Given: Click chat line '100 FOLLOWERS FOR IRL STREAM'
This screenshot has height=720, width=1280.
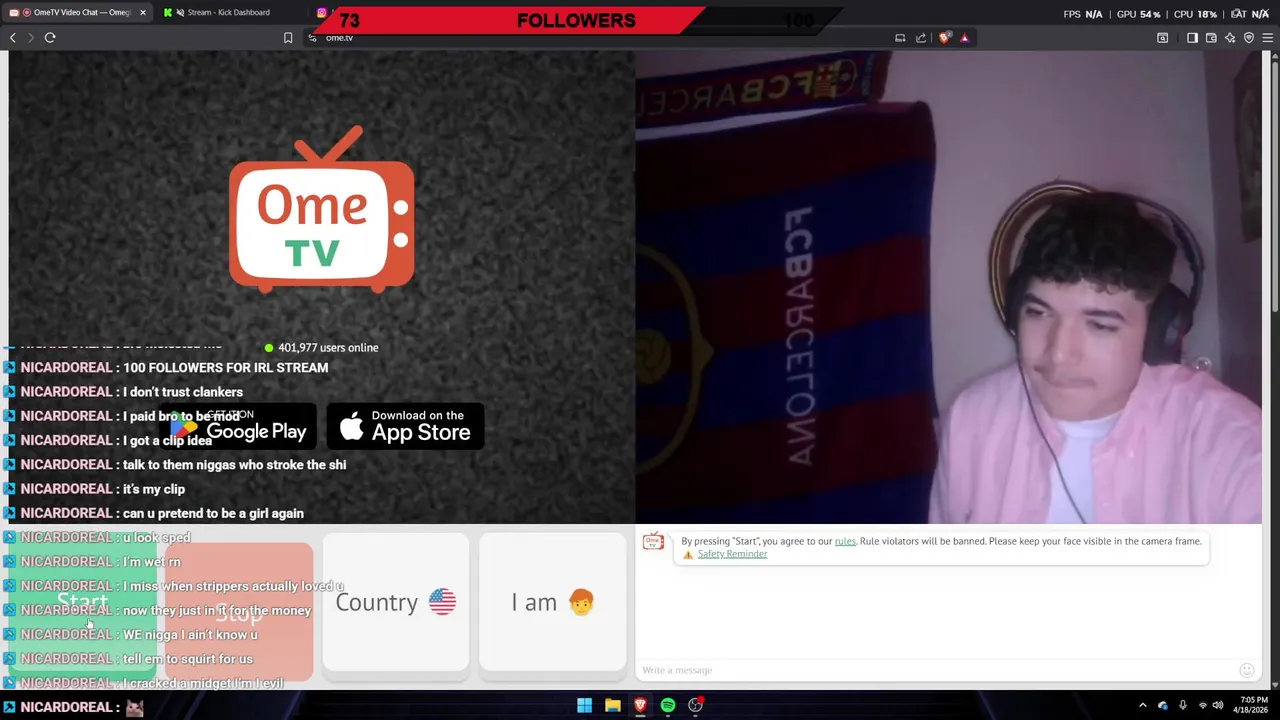Looking at the screenshot, I should (x=225, y=368).
